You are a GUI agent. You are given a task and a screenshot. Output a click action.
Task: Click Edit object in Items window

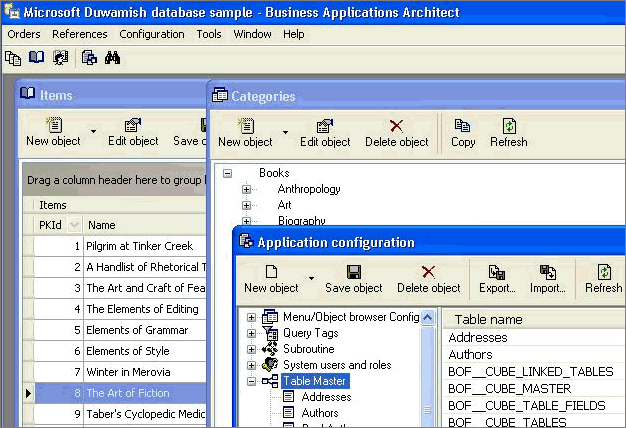(133, 132)
